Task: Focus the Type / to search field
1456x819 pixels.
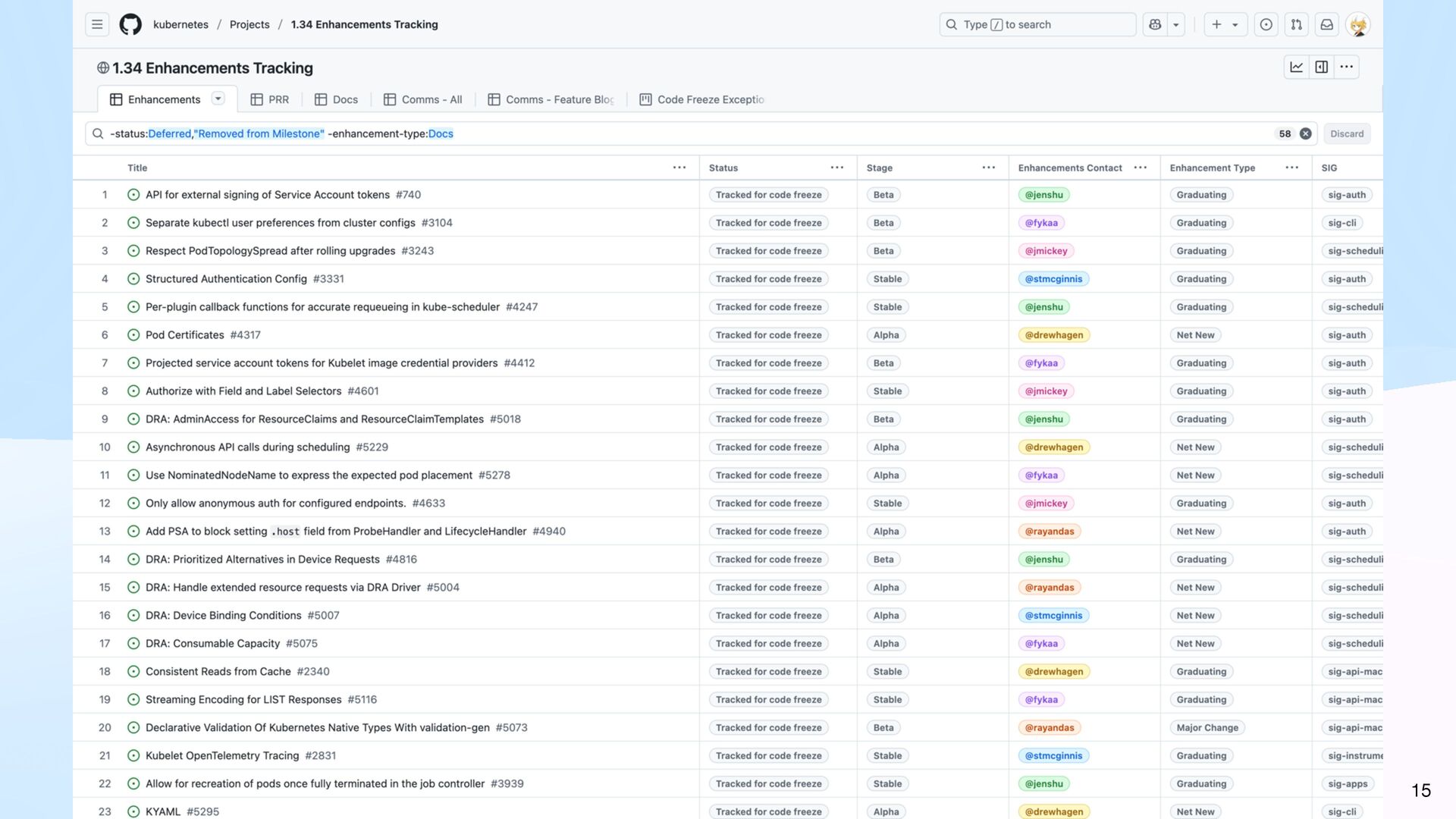Action: pyautogui.click(x=1037, y=24)
